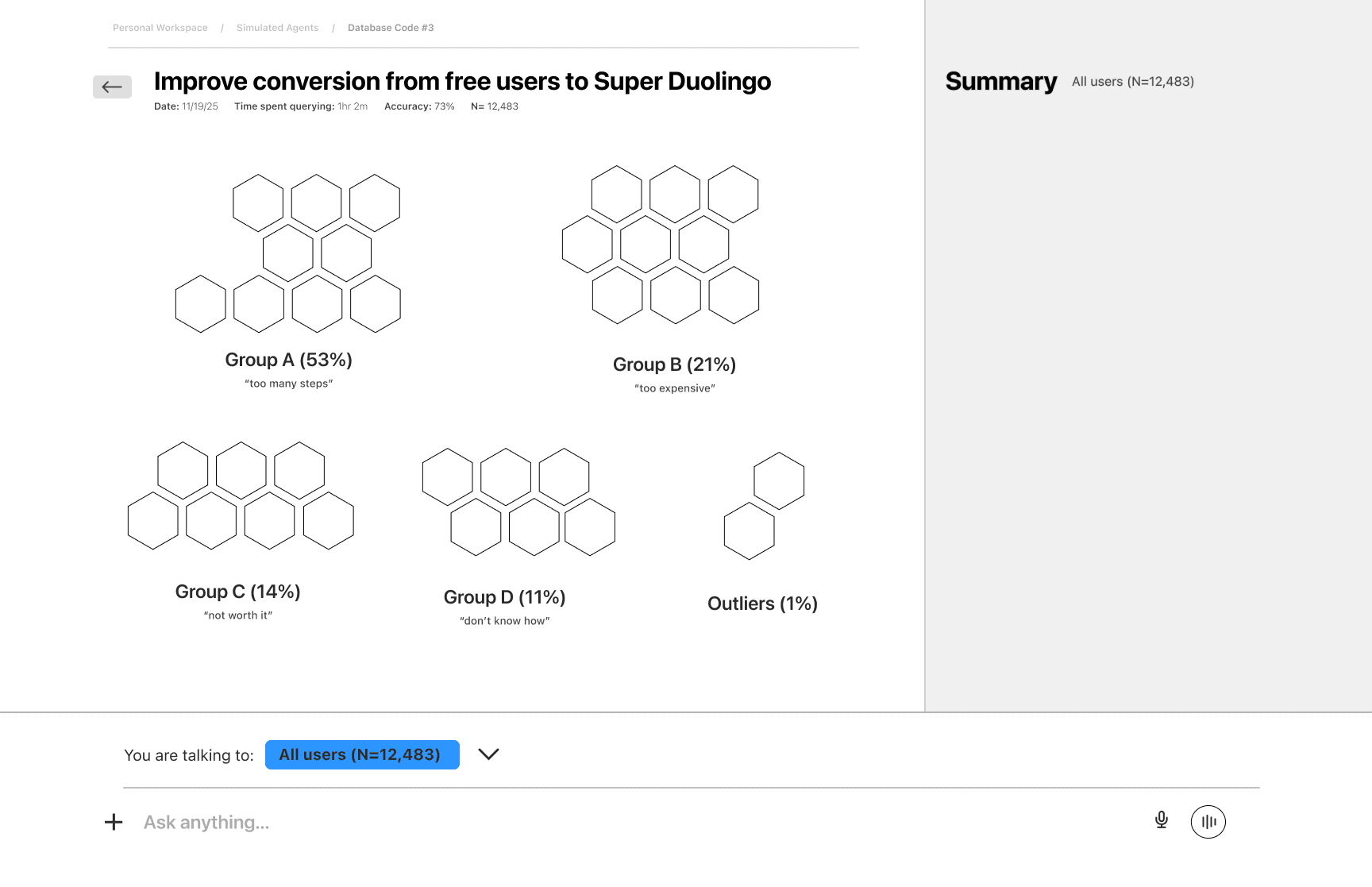1372x887 pixels.
Task: Open Simulated Agents breadcrumb
Action: click(x=277, y=28)
